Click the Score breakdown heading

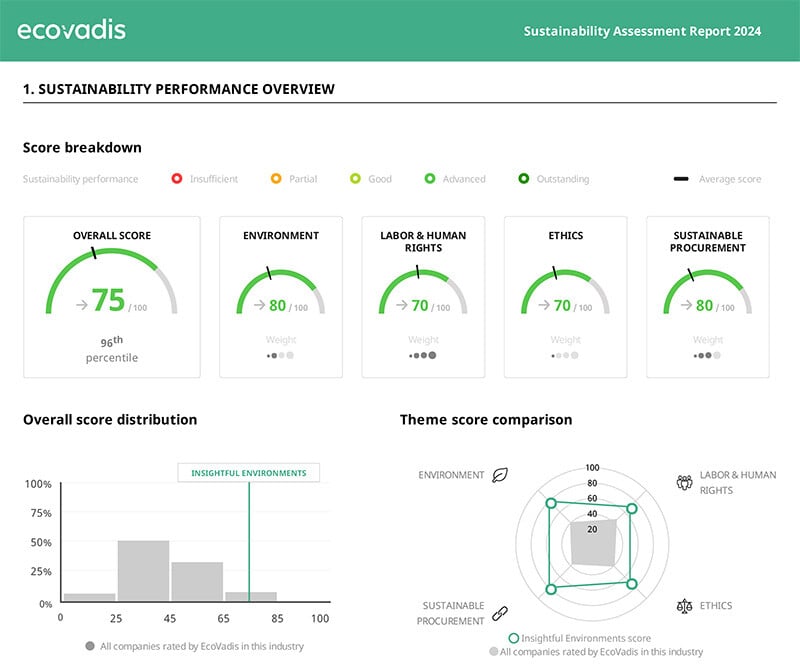pos(82,147)
